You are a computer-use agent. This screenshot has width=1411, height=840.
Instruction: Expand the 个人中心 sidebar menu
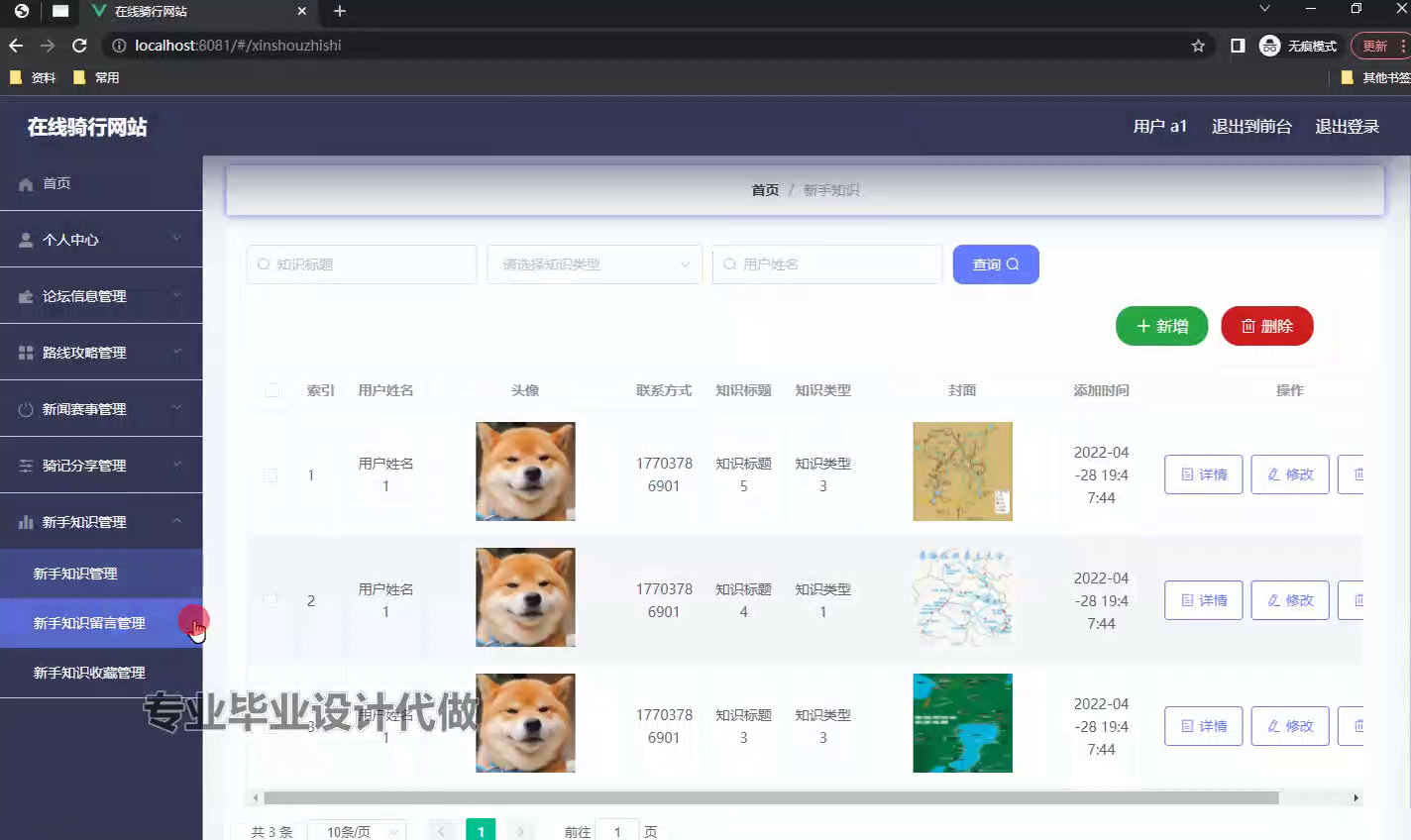pyautogui.click(x=101, y=240)
